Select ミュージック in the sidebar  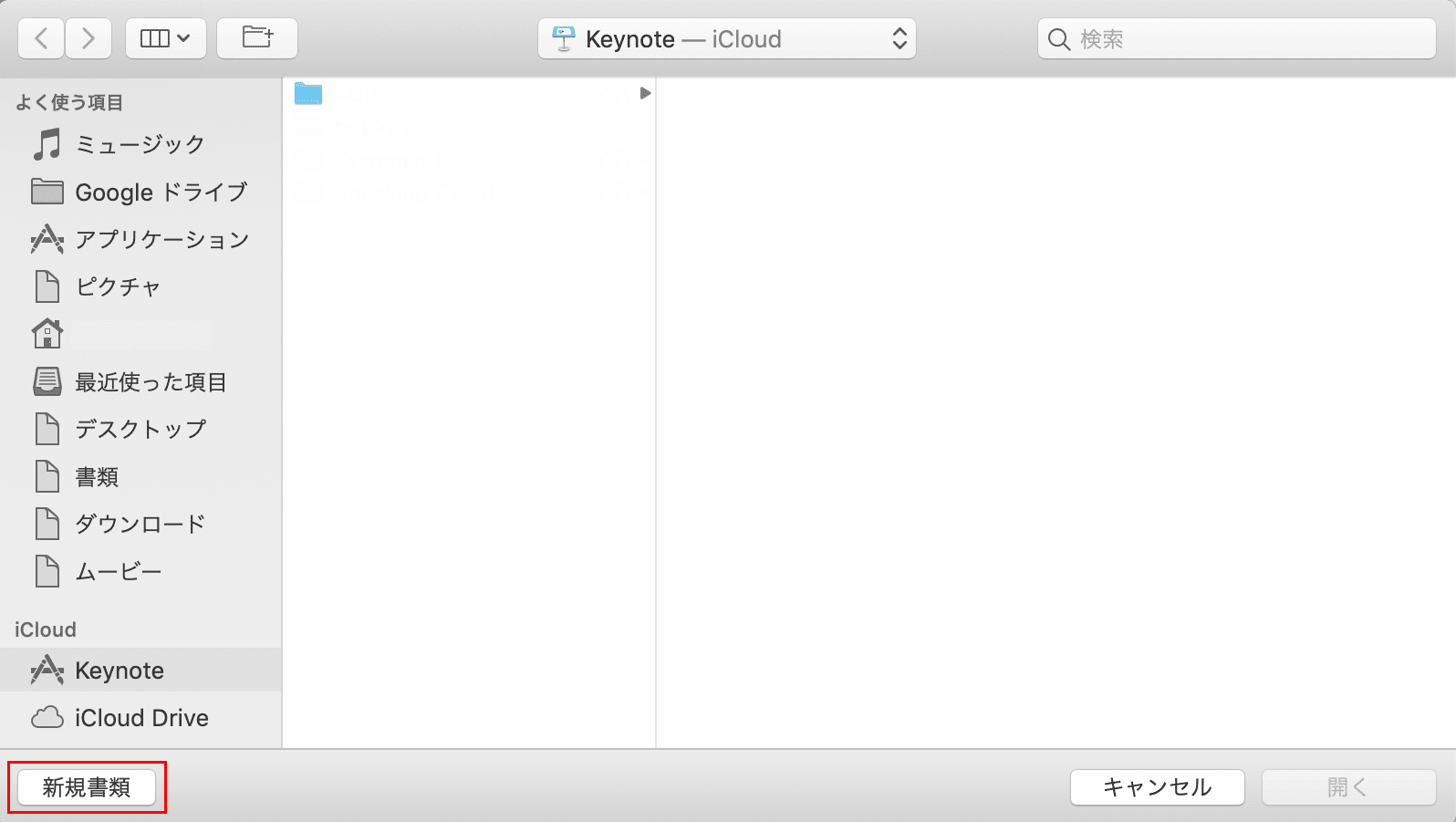point(140,144)
